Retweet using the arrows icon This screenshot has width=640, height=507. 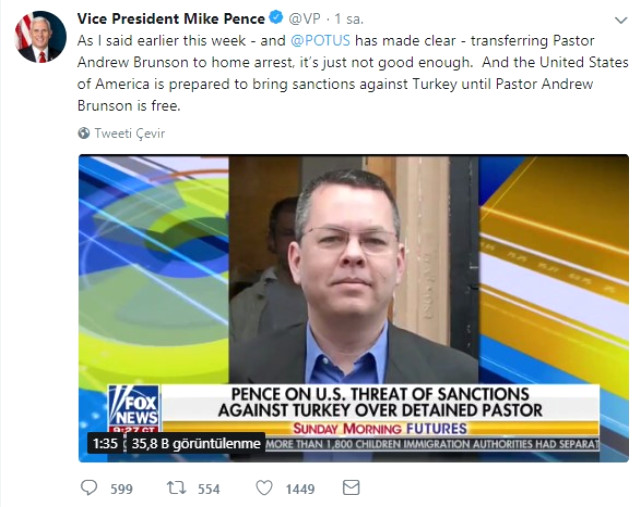(x=176, y=488)
